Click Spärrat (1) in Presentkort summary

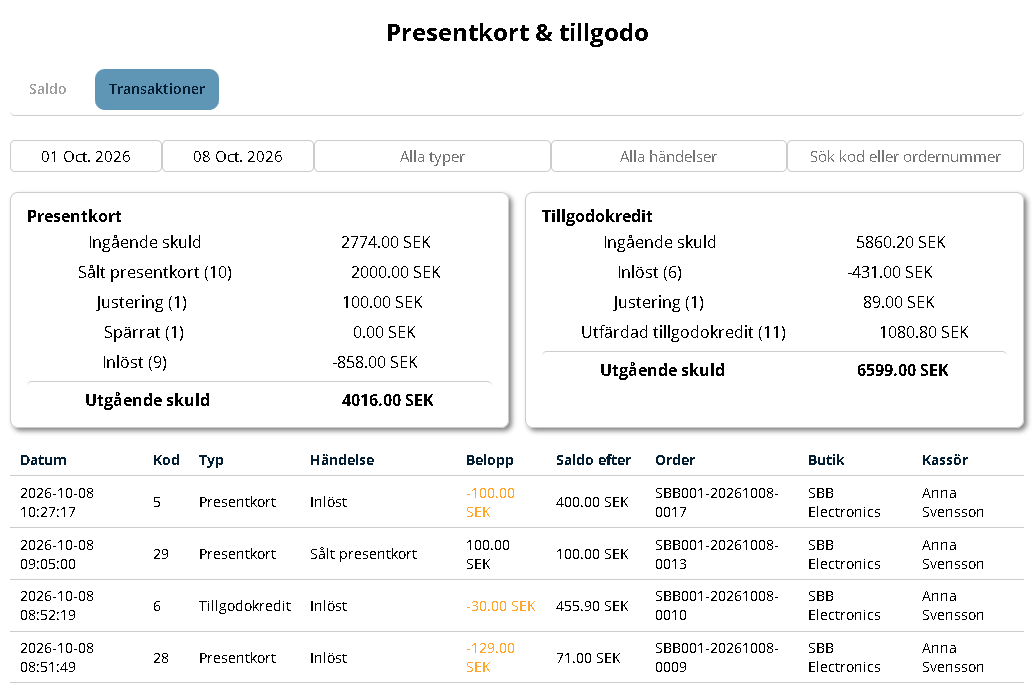[x=144, y=332]
